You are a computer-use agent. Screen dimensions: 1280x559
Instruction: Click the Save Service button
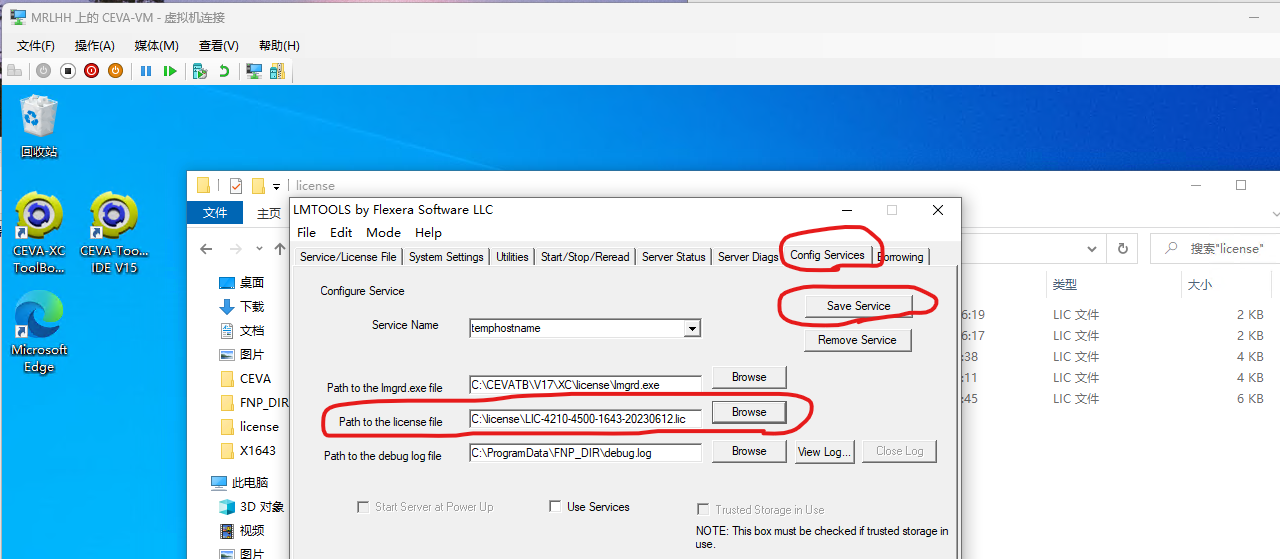pos(858,306)
